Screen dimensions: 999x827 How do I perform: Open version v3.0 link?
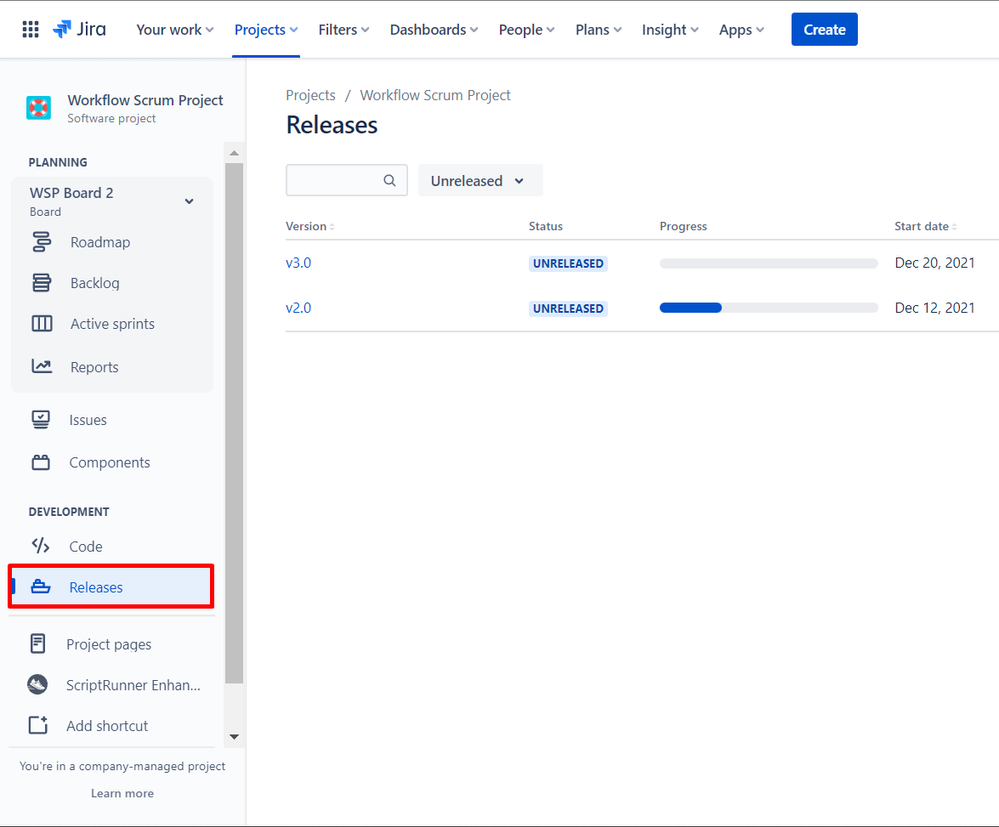pyautogui.click(x=298, y=263)
